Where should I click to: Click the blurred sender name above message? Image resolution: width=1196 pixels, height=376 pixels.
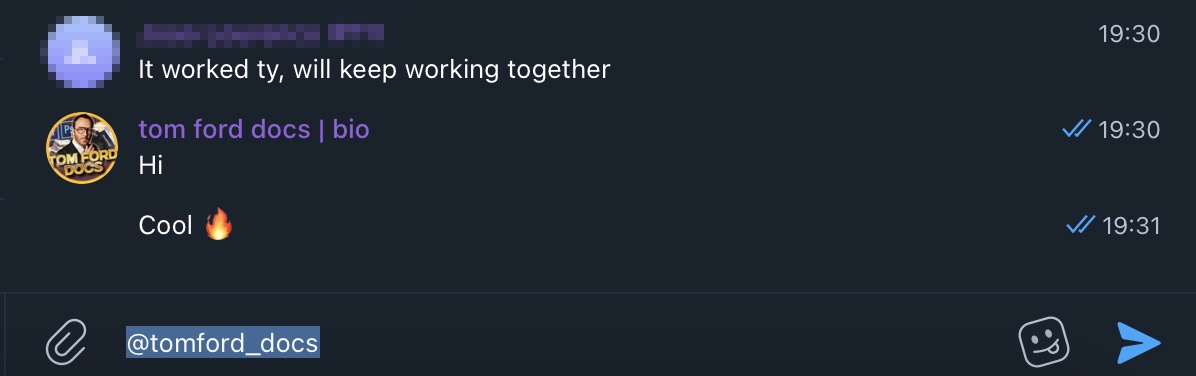(261, 33)
